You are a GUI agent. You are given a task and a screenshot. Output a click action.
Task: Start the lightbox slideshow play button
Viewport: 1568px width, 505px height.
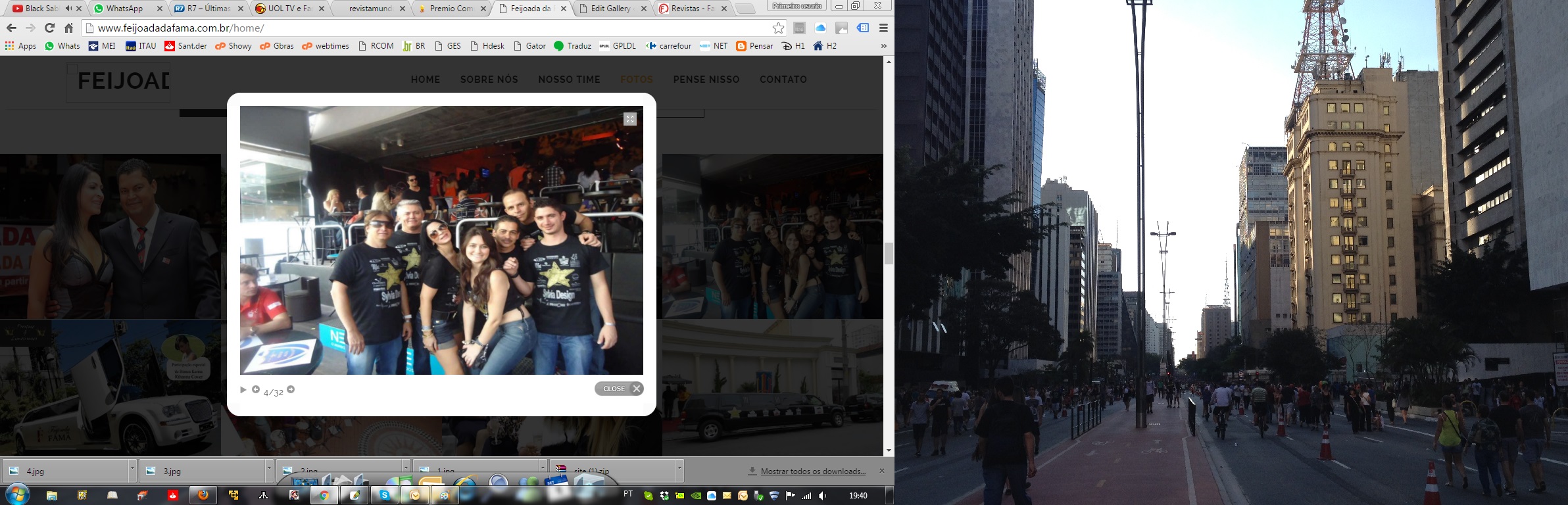(x=243, y=390)
